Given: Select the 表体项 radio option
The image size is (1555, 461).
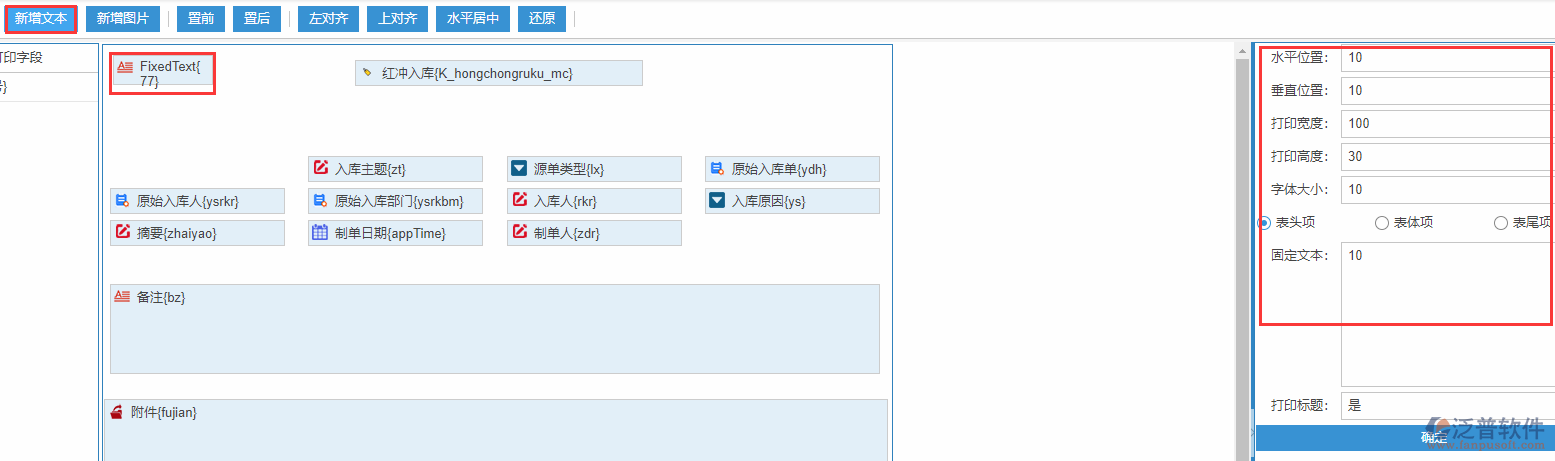Looking at the screenshot, I should [x=1382, y=223].
